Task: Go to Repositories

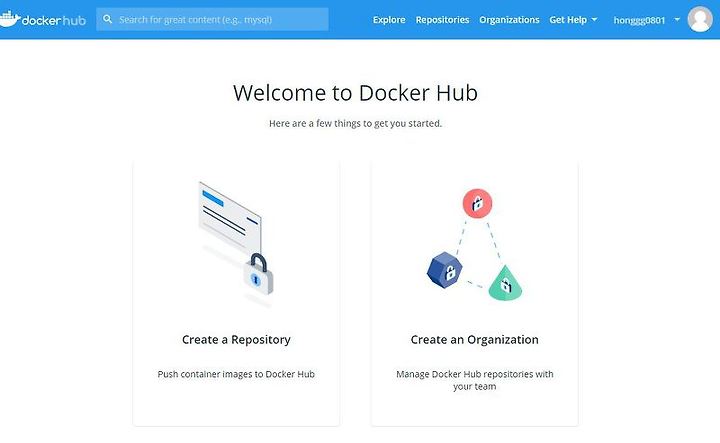Action: tap(442, 20)
